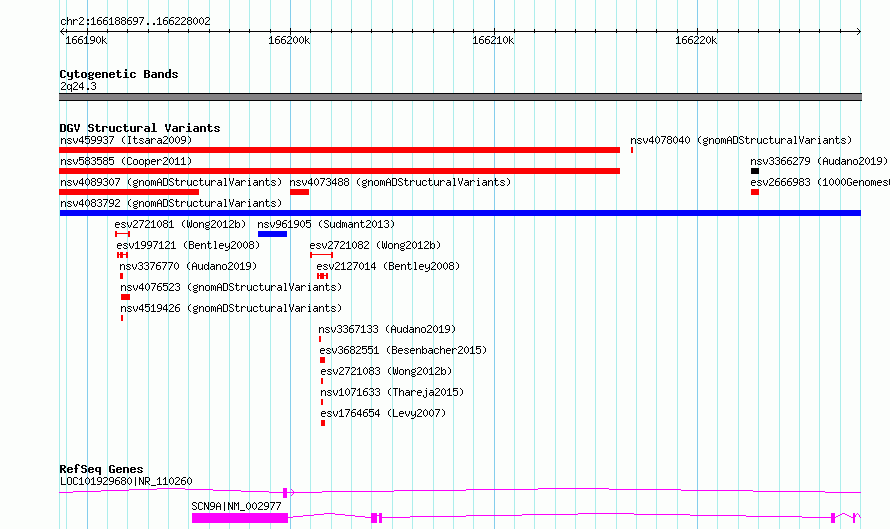890x529 pixels.
Task: Open esv1764654 (Levy2007) label
Action: [x=383, y=413]
